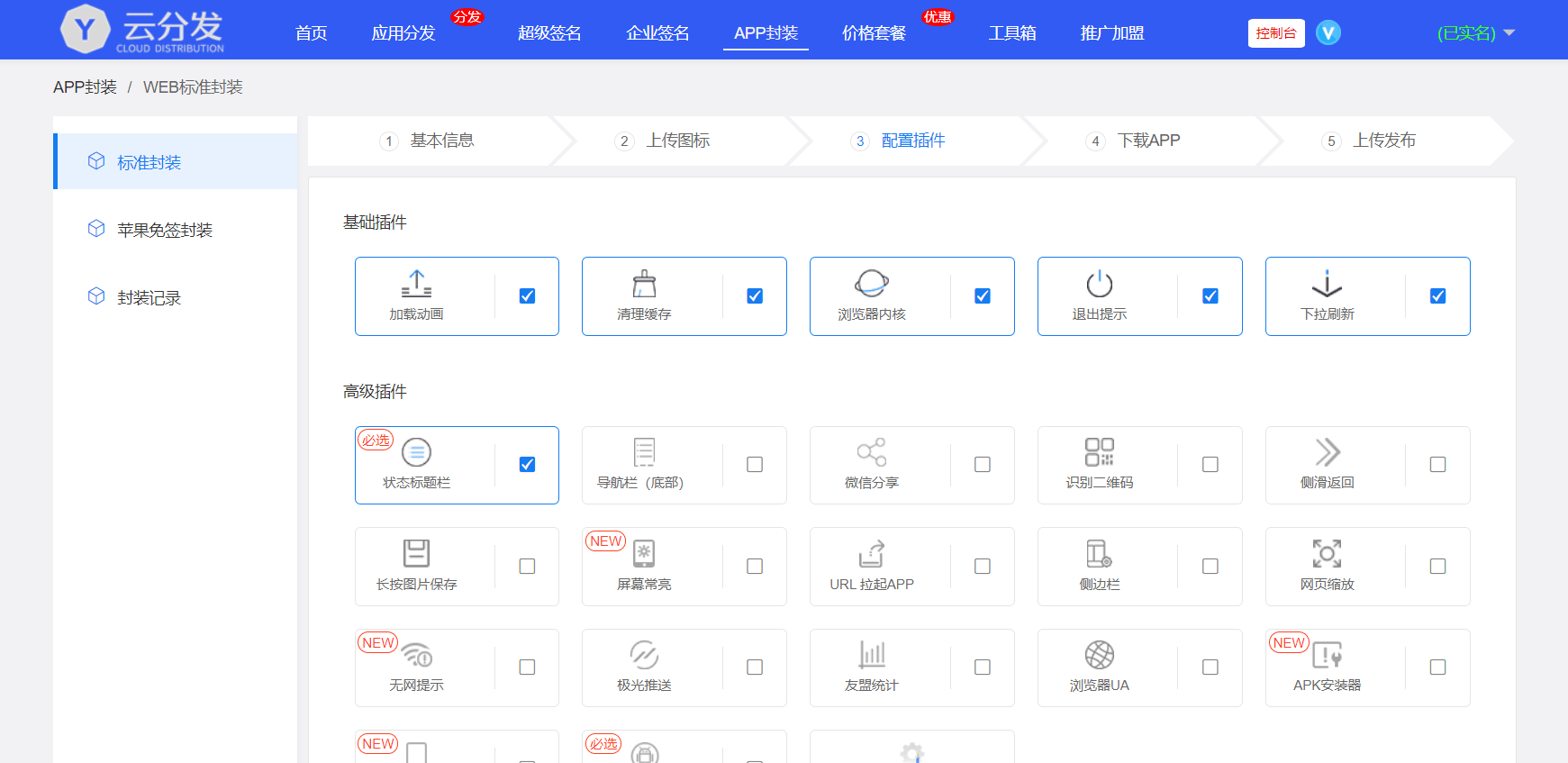Click the round V avatar icon

click(1328, 33)
